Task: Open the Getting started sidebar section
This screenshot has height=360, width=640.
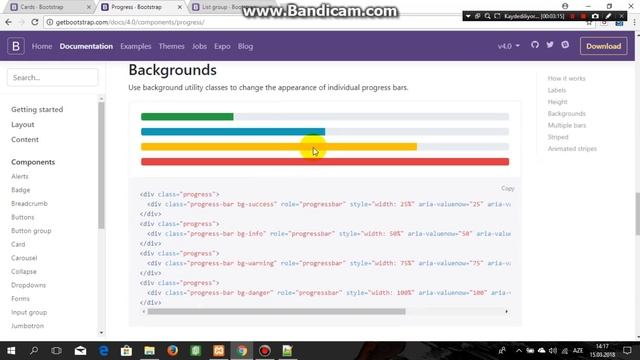Action: tap(37, 109)
